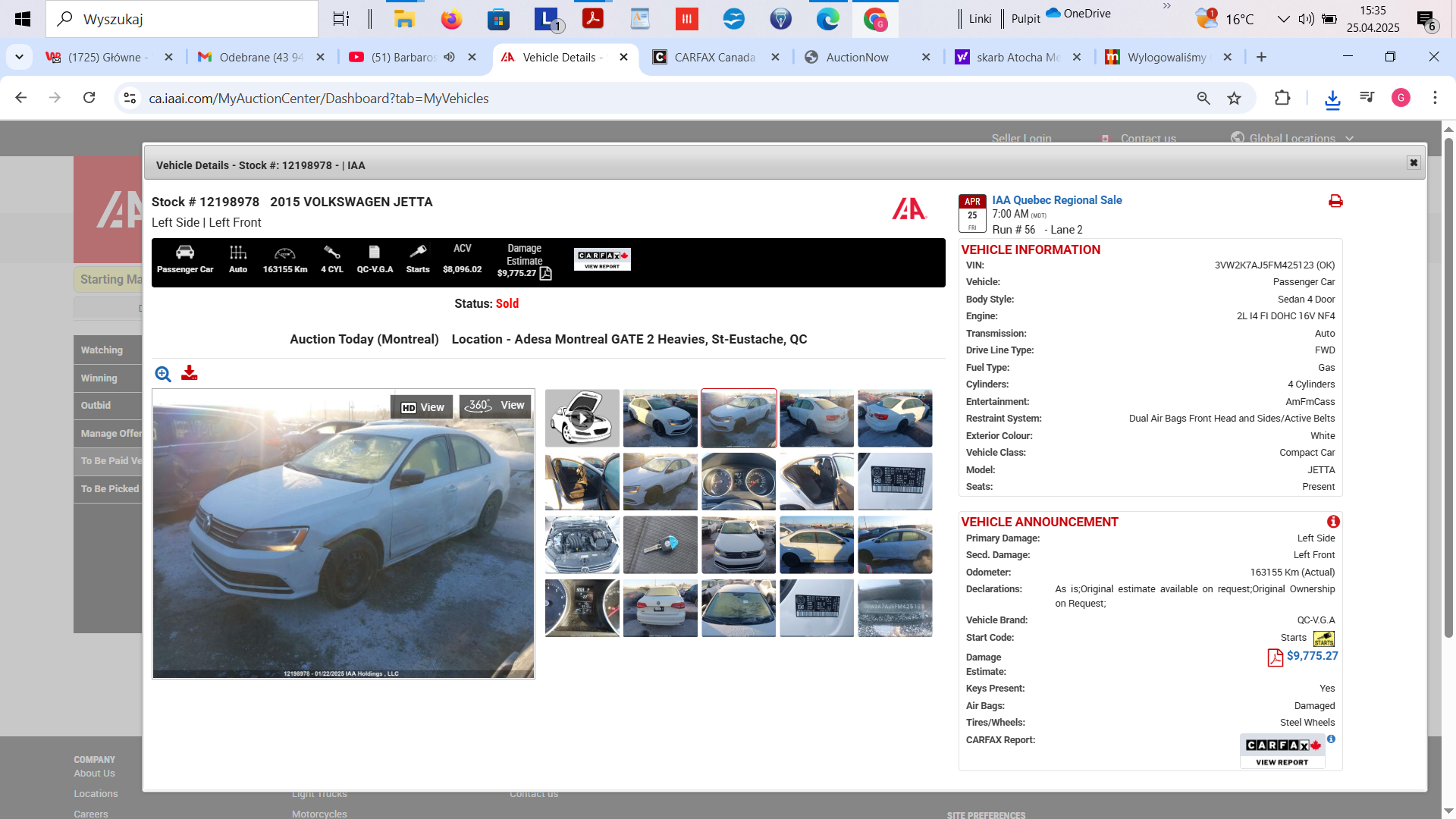Open the Chrome profile avatar G
This screenshot has width=1456, height=819.
click(x=1401, y=98)
